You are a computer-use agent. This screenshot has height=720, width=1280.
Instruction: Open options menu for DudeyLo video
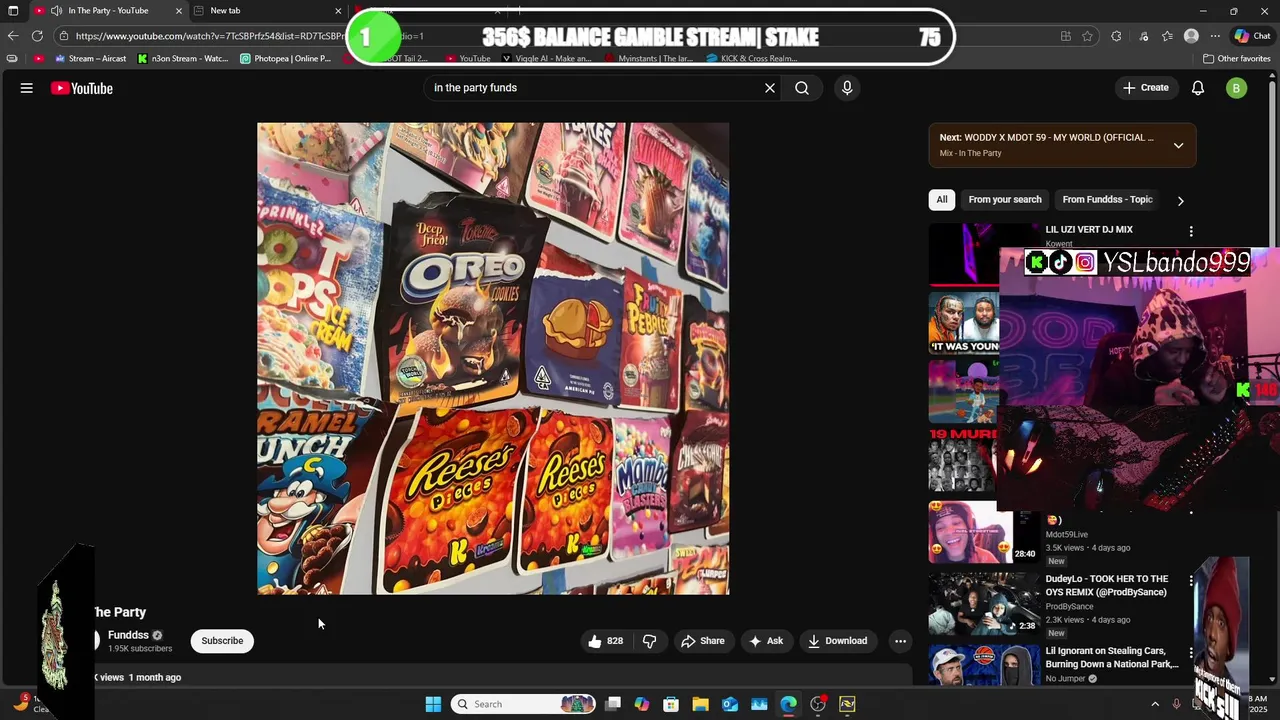1190,580
